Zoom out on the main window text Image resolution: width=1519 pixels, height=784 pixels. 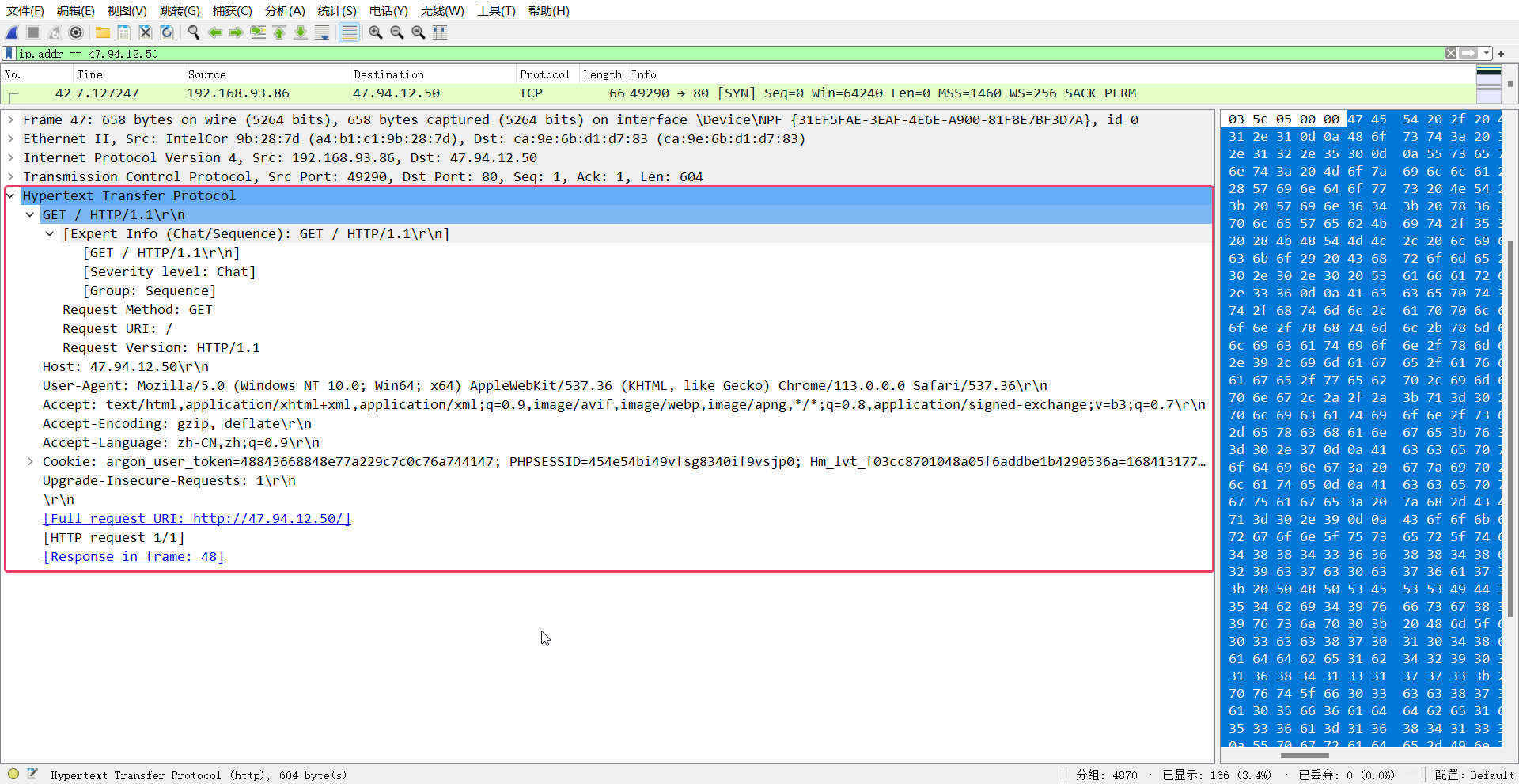pyautogui.click(x=397, y=32)
